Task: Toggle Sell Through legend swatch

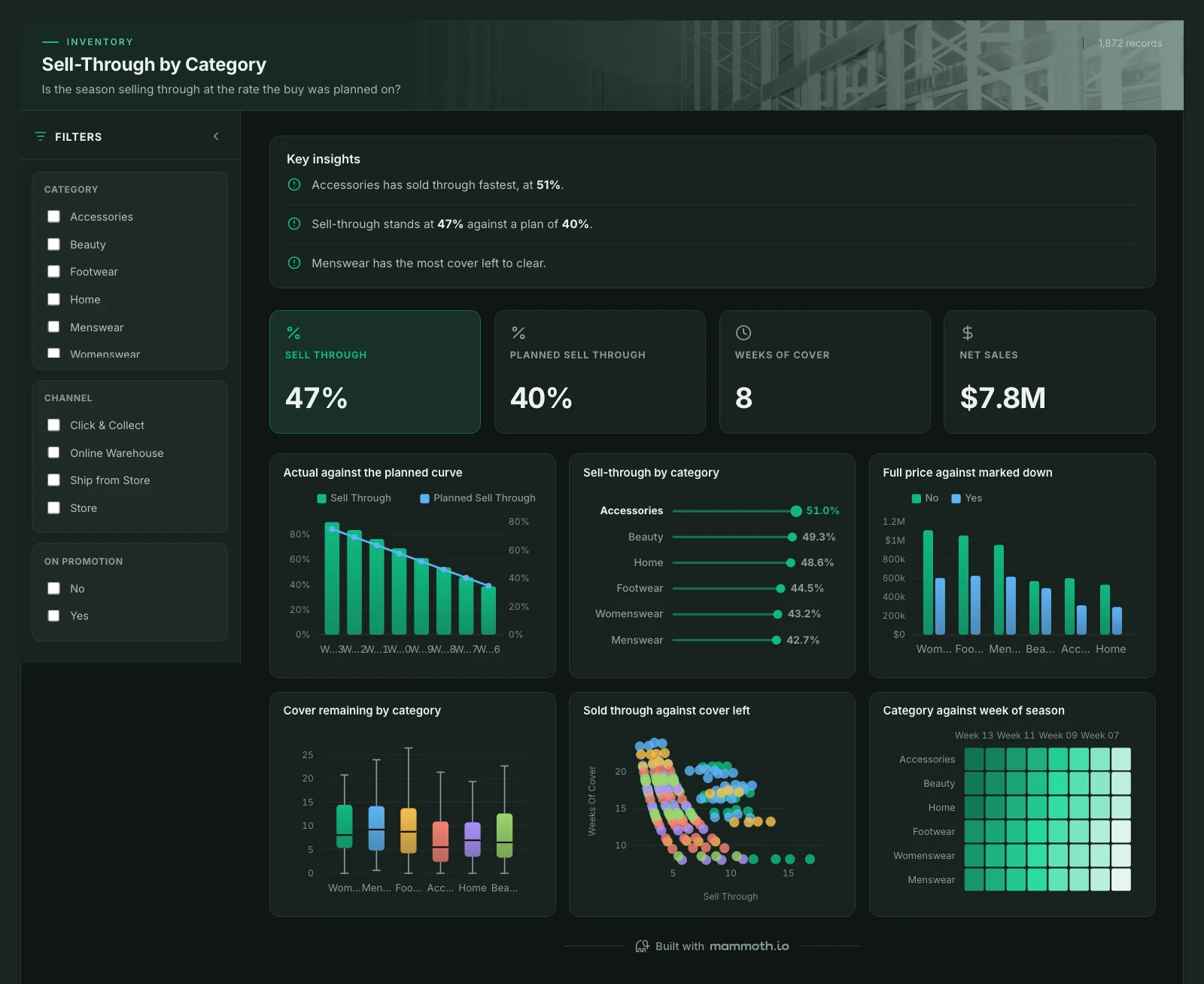Action: pyautogui.click(x=322, y=498)
